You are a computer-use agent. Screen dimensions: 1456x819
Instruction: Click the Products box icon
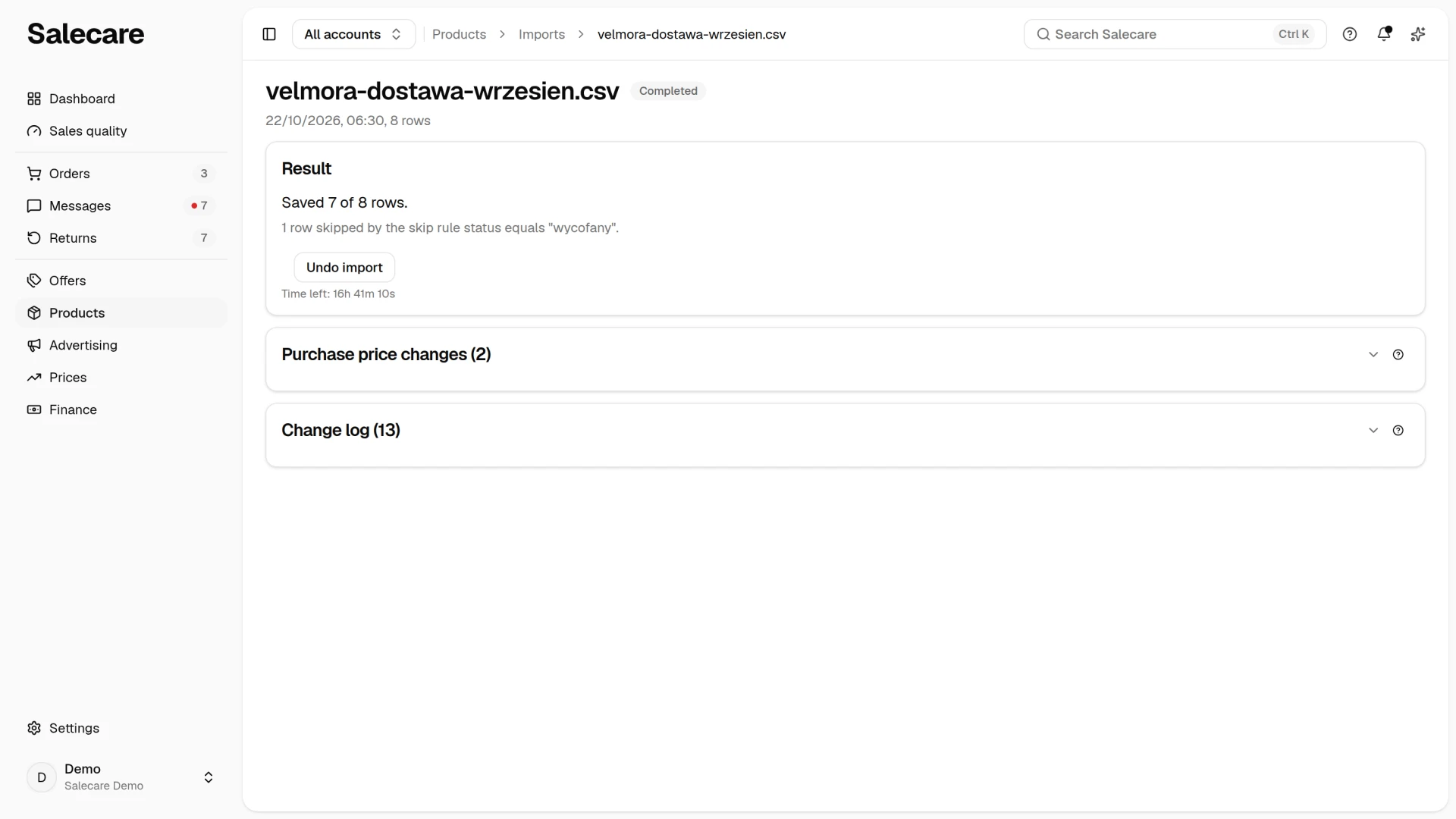click(x=34, y=313)
